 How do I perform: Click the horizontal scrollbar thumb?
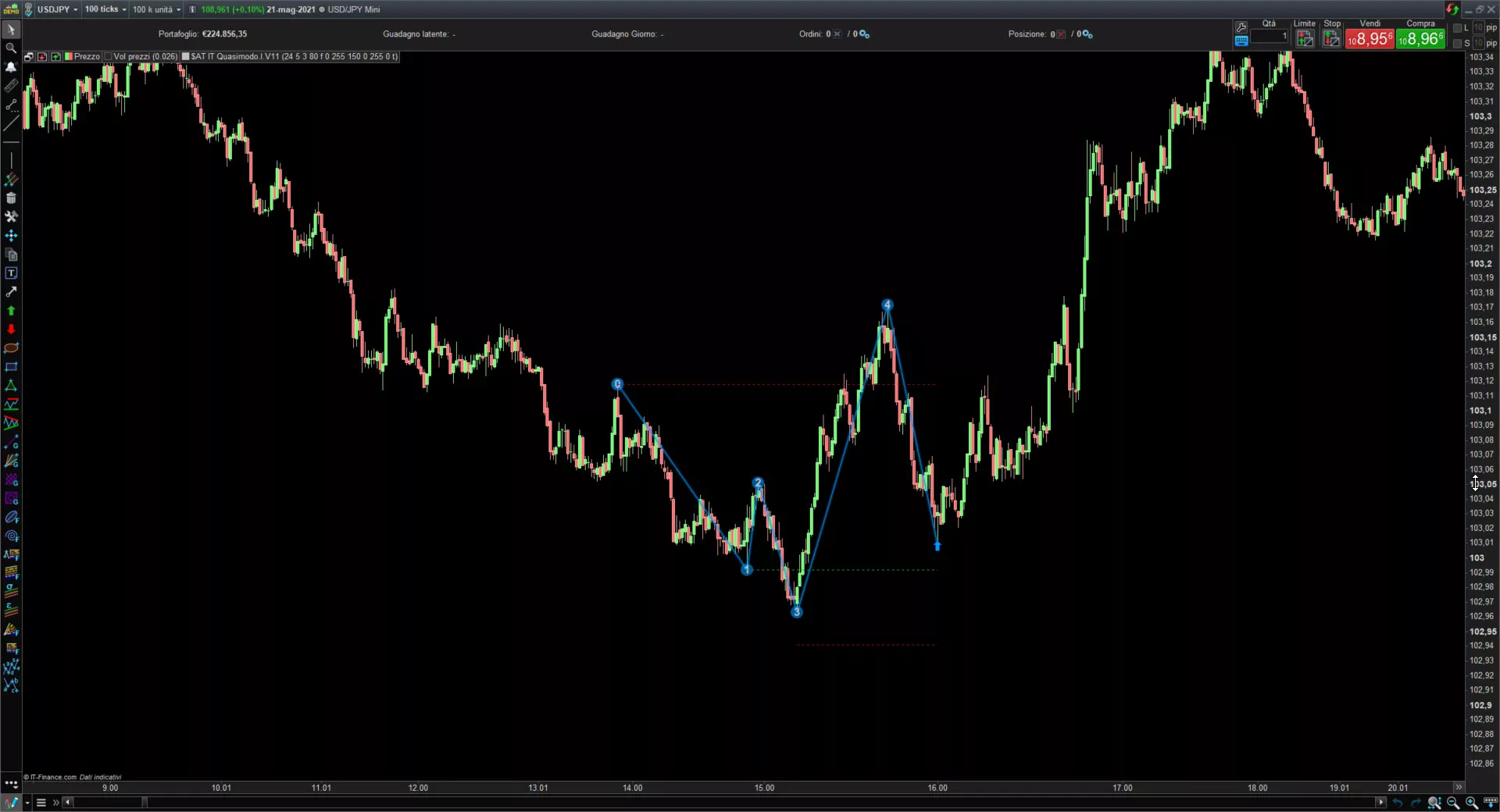click(144, 803)
